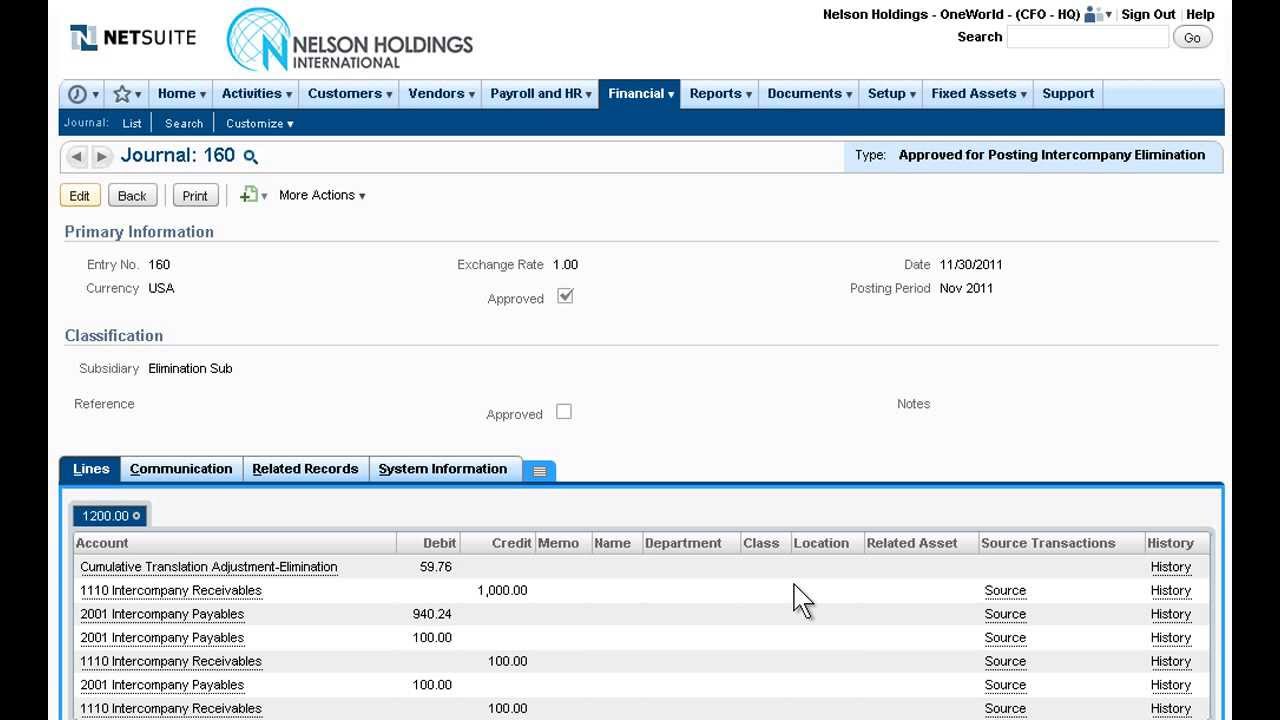Screen dimensions: 1280x720
Task: Switch to the Communication tab
Action: coord(181,469)
